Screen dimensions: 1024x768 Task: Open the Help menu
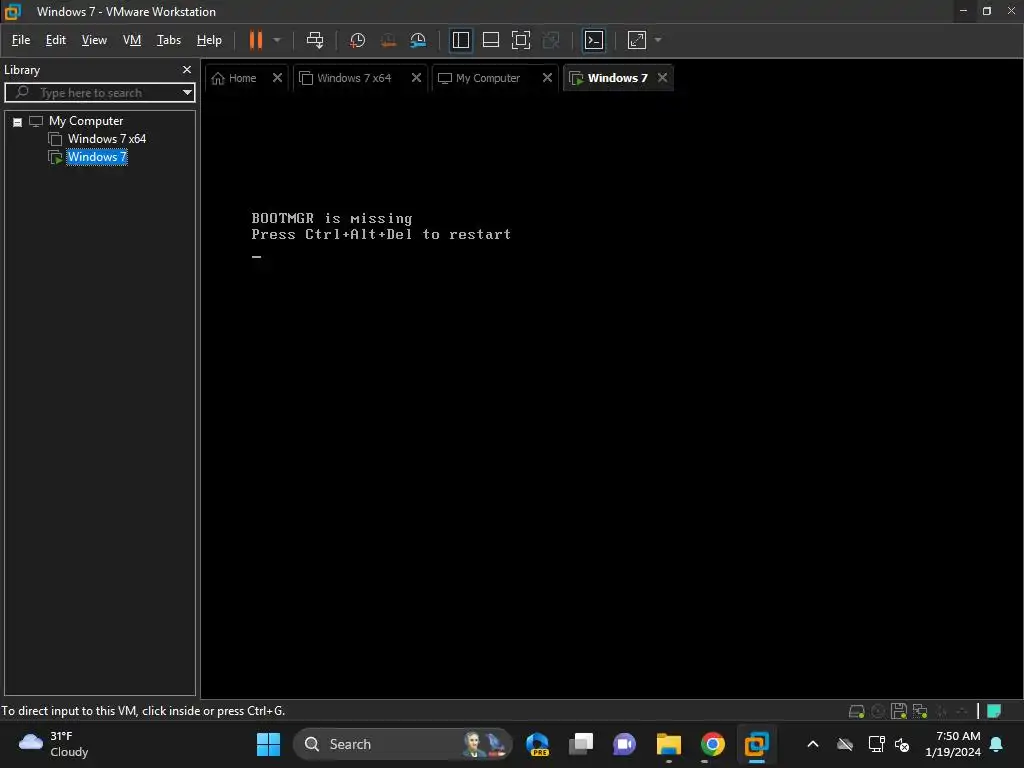point(209,40)
